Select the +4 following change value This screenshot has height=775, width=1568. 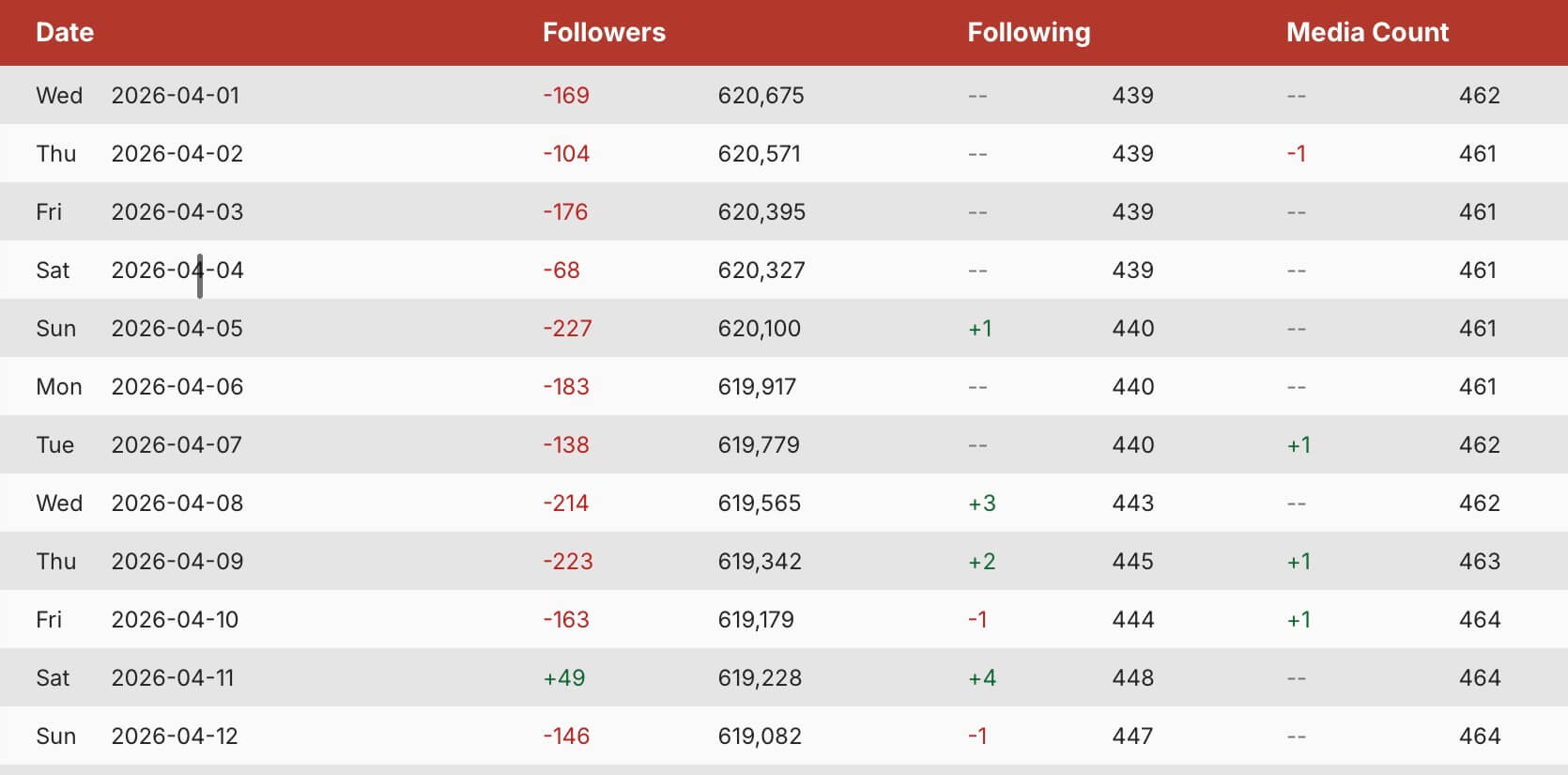[981, 678]
